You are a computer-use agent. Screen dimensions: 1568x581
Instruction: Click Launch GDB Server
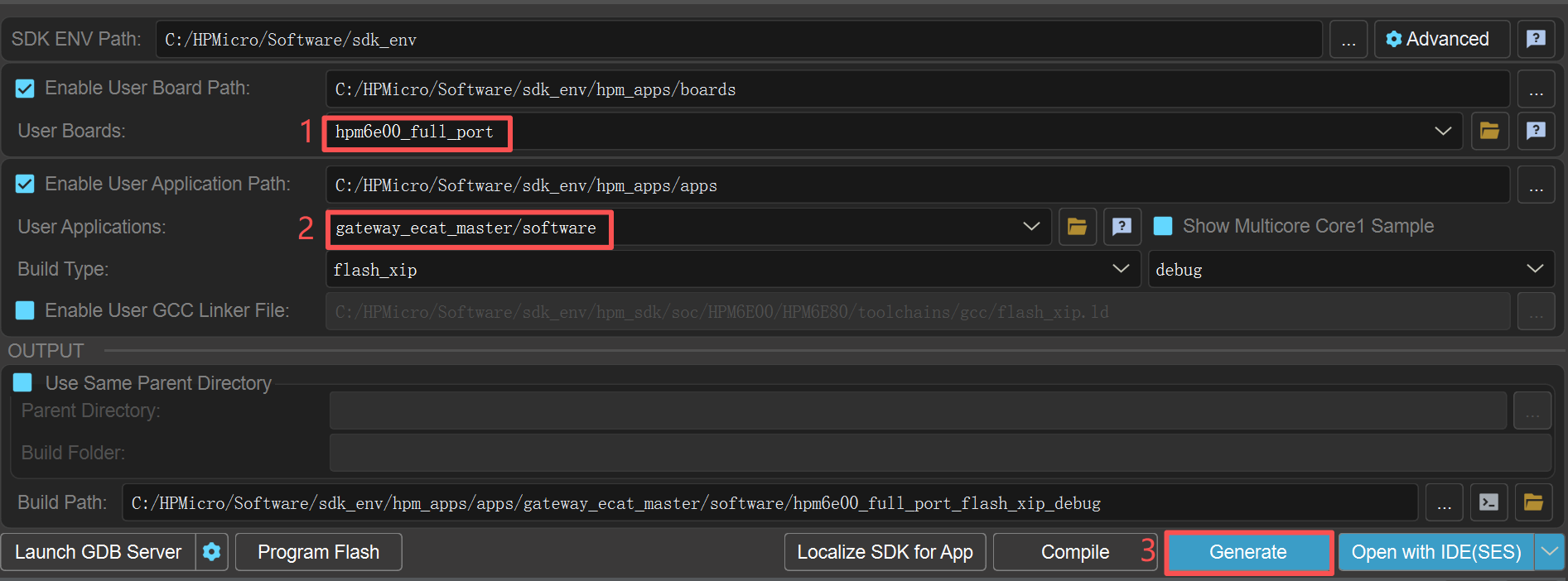pos(98,552)
